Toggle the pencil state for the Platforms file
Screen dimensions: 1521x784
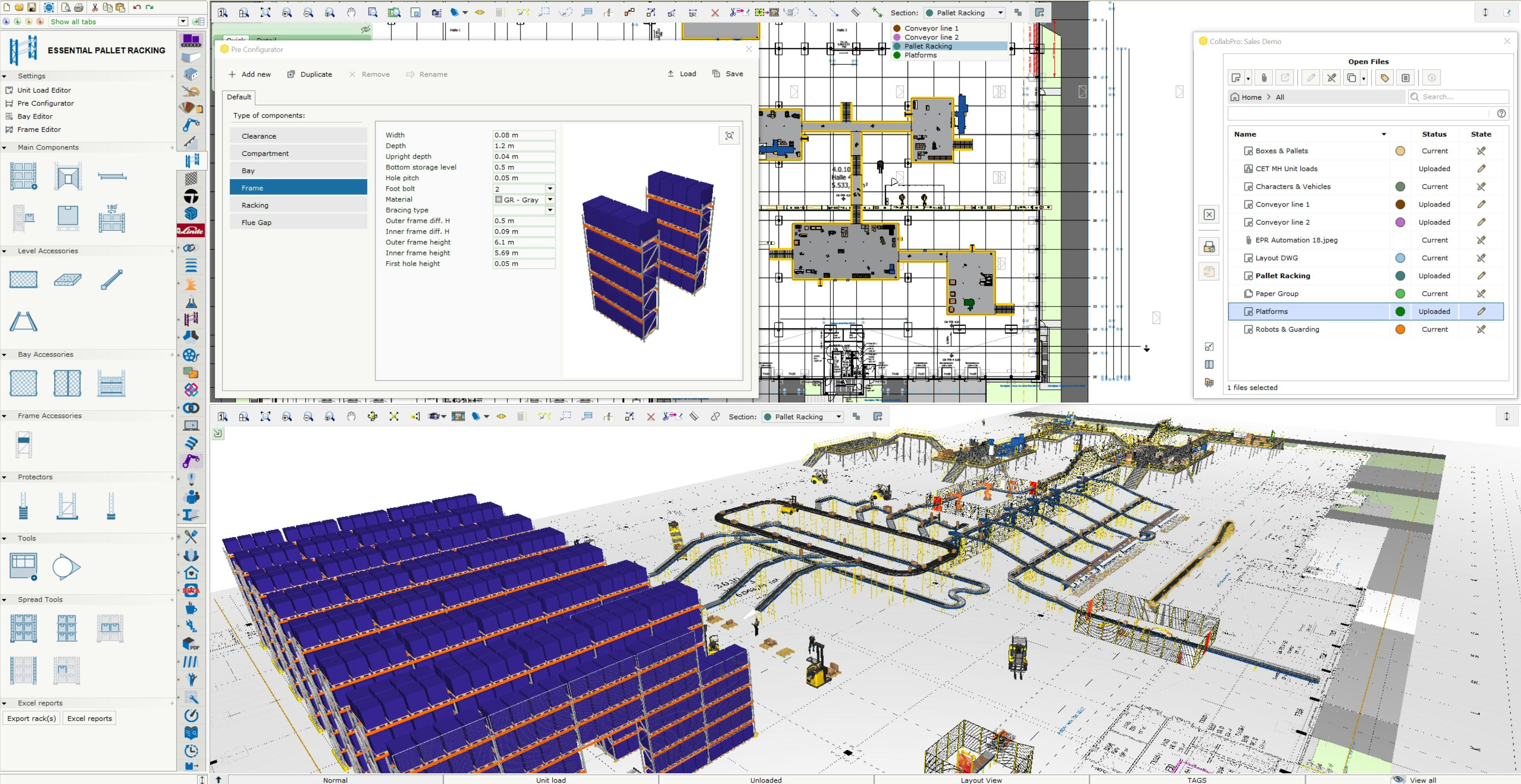[x=1481, y=312]
